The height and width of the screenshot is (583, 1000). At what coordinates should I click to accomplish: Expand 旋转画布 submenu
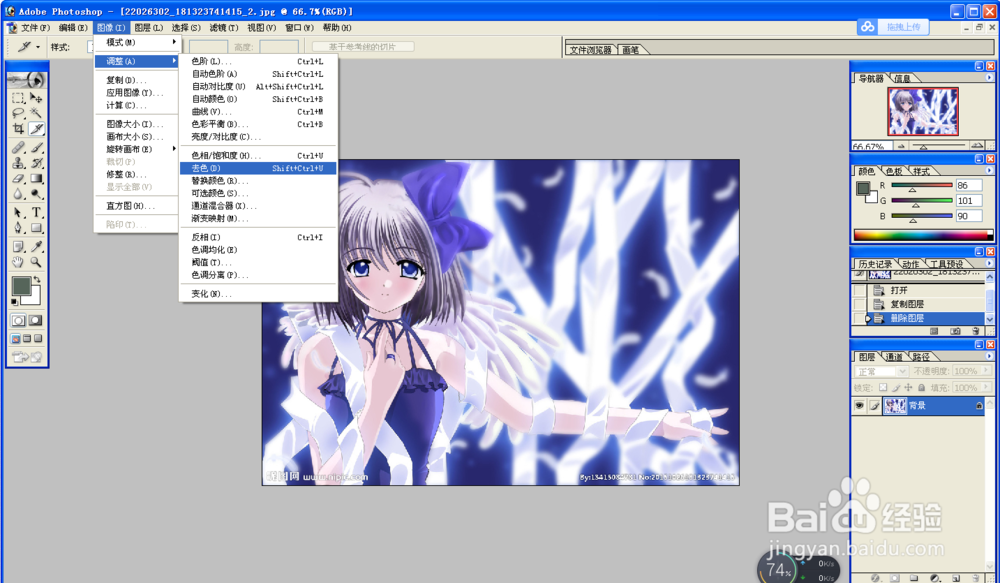[x=137, y=149]
